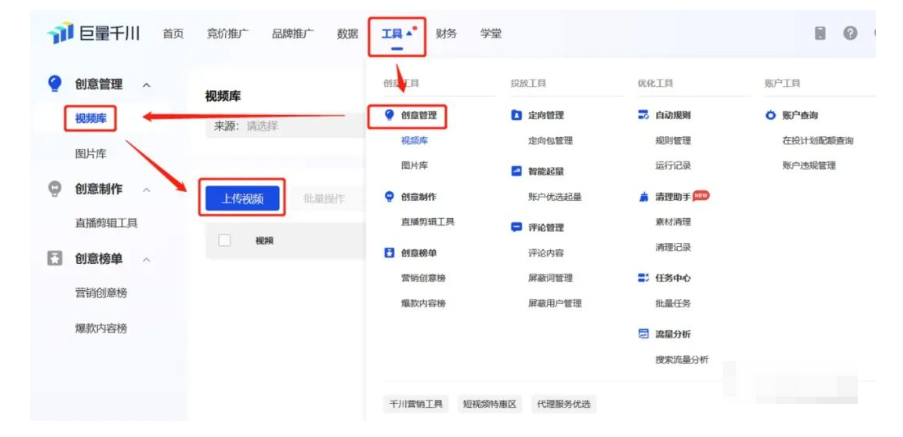This screenshot has height=437, width=903.
Task: Click the 代理服务优选 tag button
Action: click(564, 404)
